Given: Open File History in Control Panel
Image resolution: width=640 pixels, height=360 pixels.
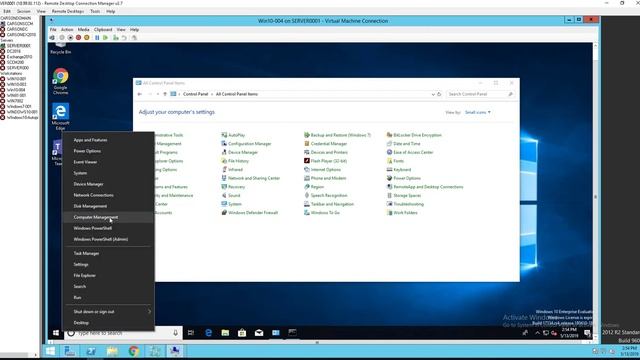Looking at the screenshot, I should tap(235, 161).
